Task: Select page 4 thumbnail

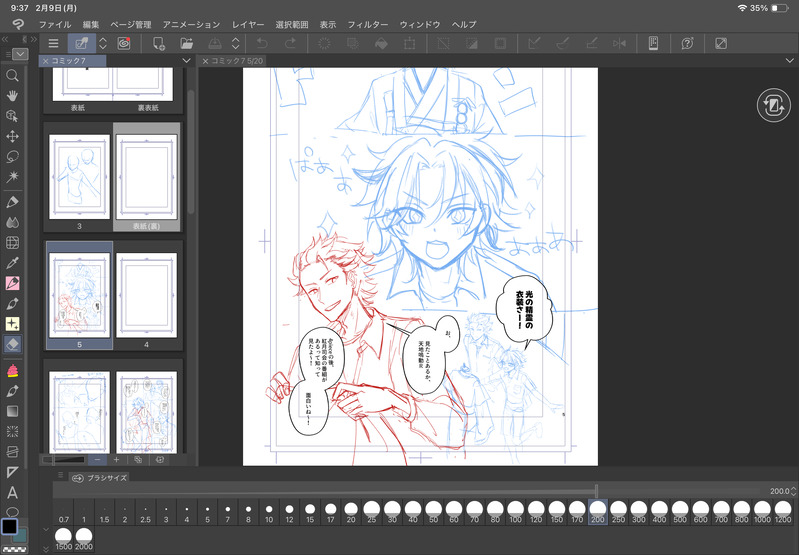Action: [146, 295]
